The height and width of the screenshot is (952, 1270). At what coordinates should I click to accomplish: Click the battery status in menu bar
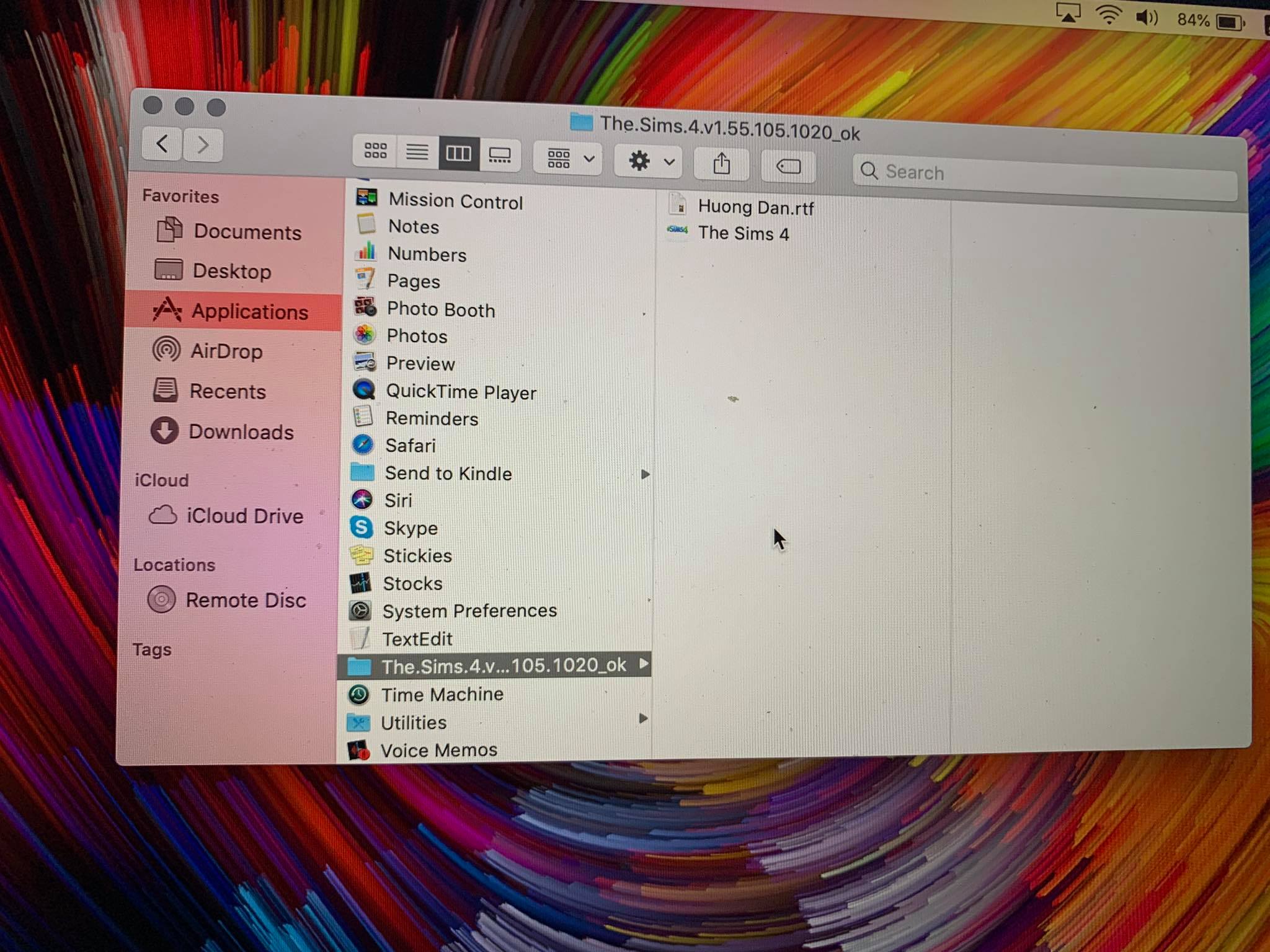point(1211,21)
